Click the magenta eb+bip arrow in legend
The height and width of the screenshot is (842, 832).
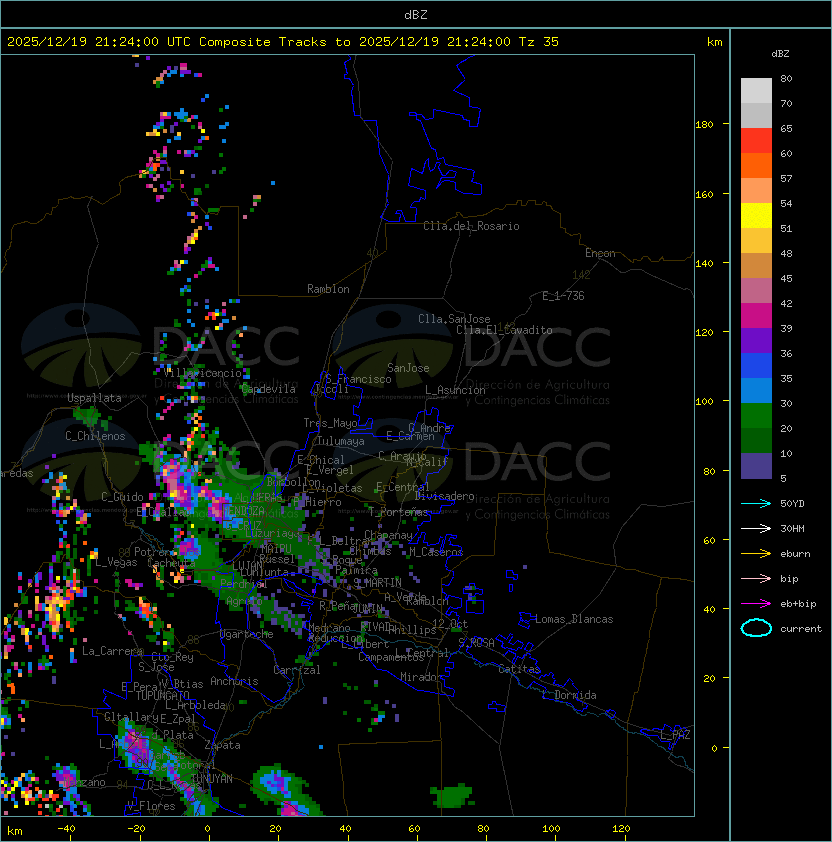[756, 604]
